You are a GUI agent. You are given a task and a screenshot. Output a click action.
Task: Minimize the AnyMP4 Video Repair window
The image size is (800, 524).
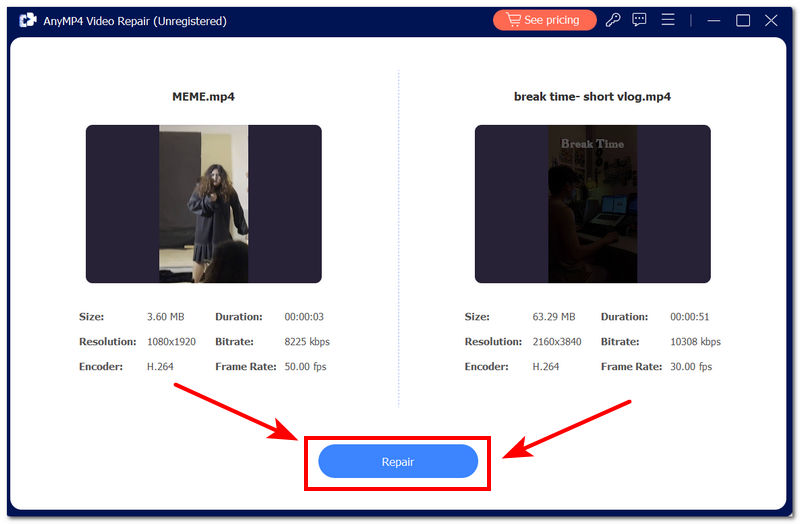tap(714, 20)
